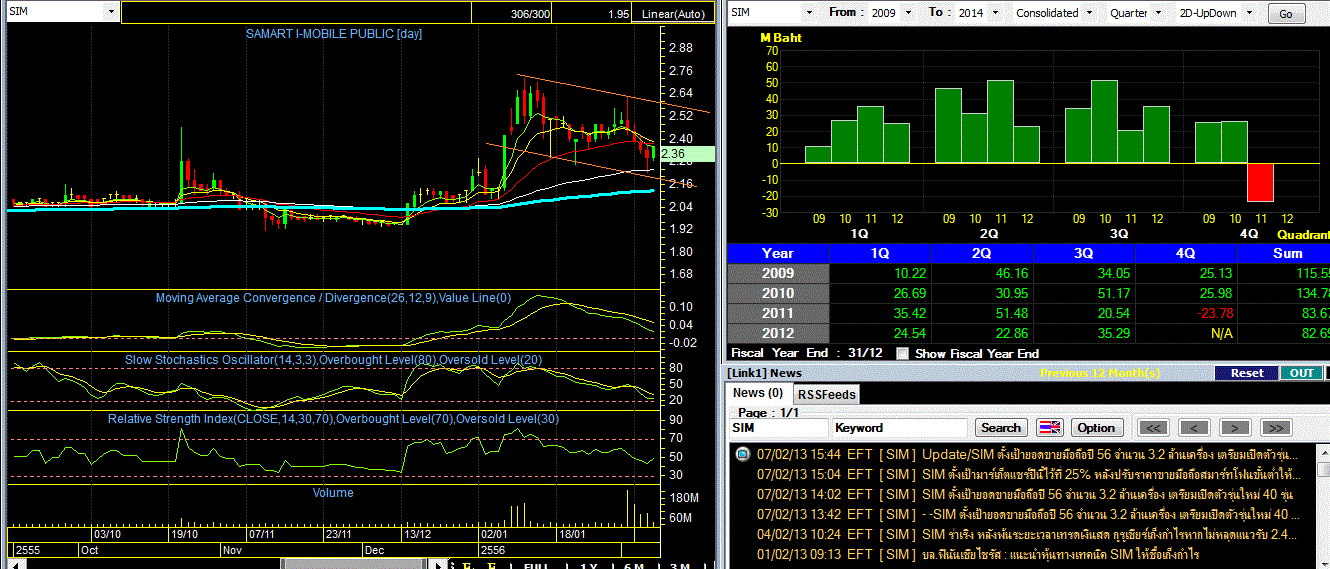Viewport: 1330px width, 569px height.
Task: Open the 07/02/13 15:04 SIM news item
Action: coord(1028,474)
